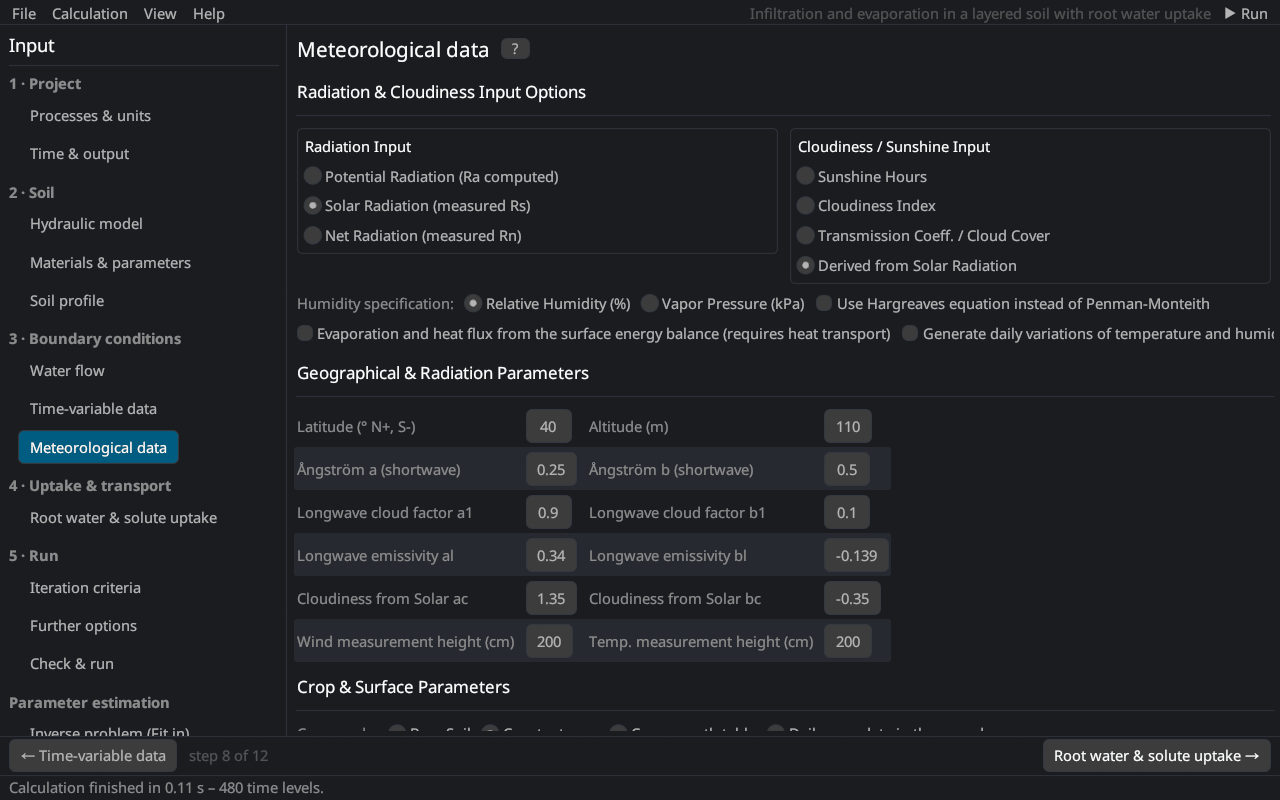The image size is (1280, 800).
Task: Open Processes & units page
Action: [90, 116]
